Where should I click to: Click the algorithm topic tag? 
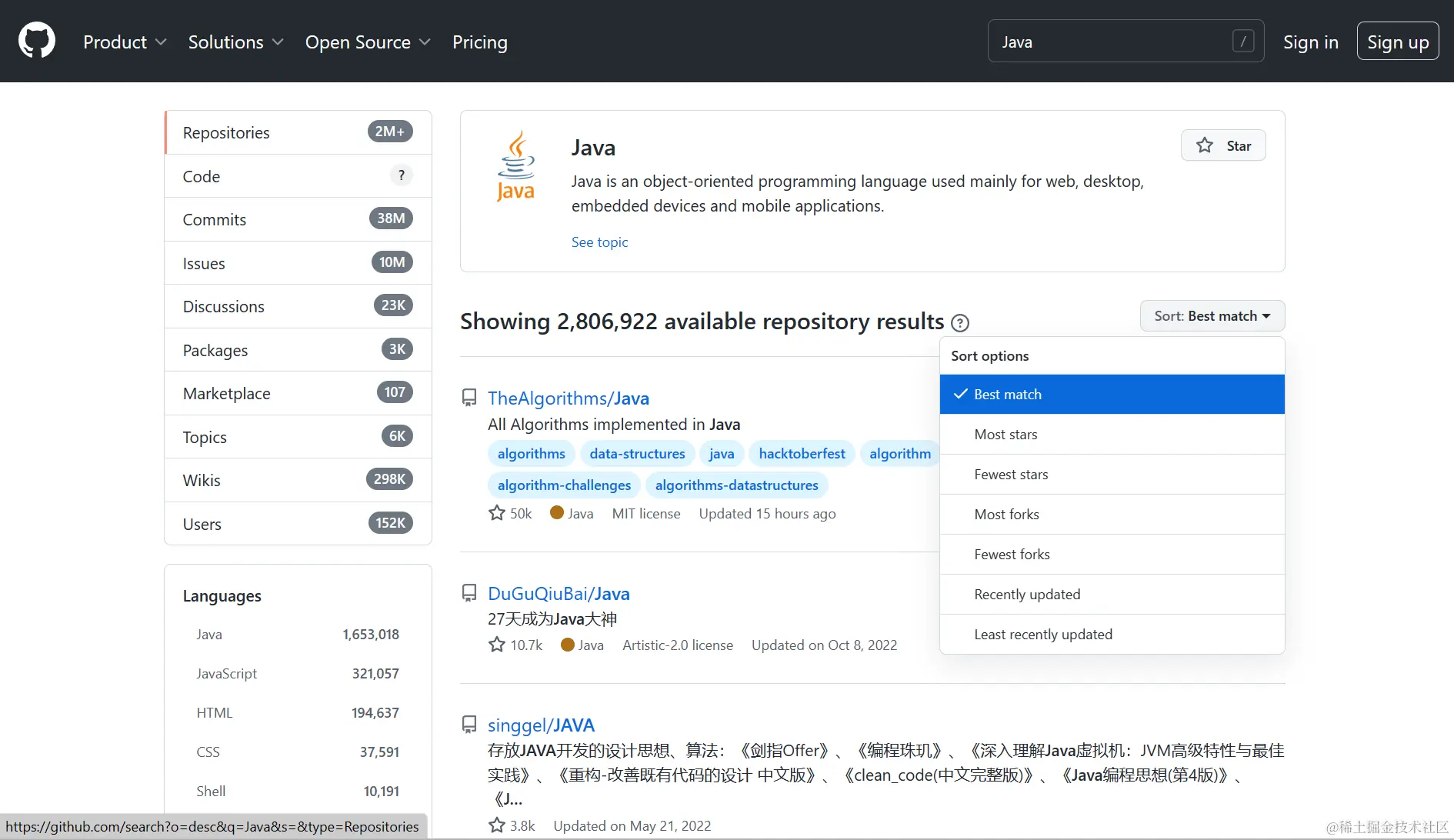(x=899, y=454)
